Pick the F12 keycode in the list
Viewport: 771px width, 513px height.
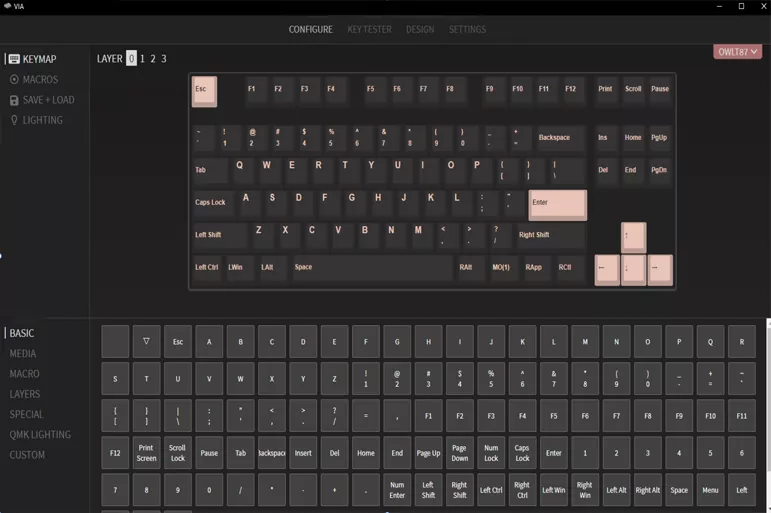(x=115, y=453)
